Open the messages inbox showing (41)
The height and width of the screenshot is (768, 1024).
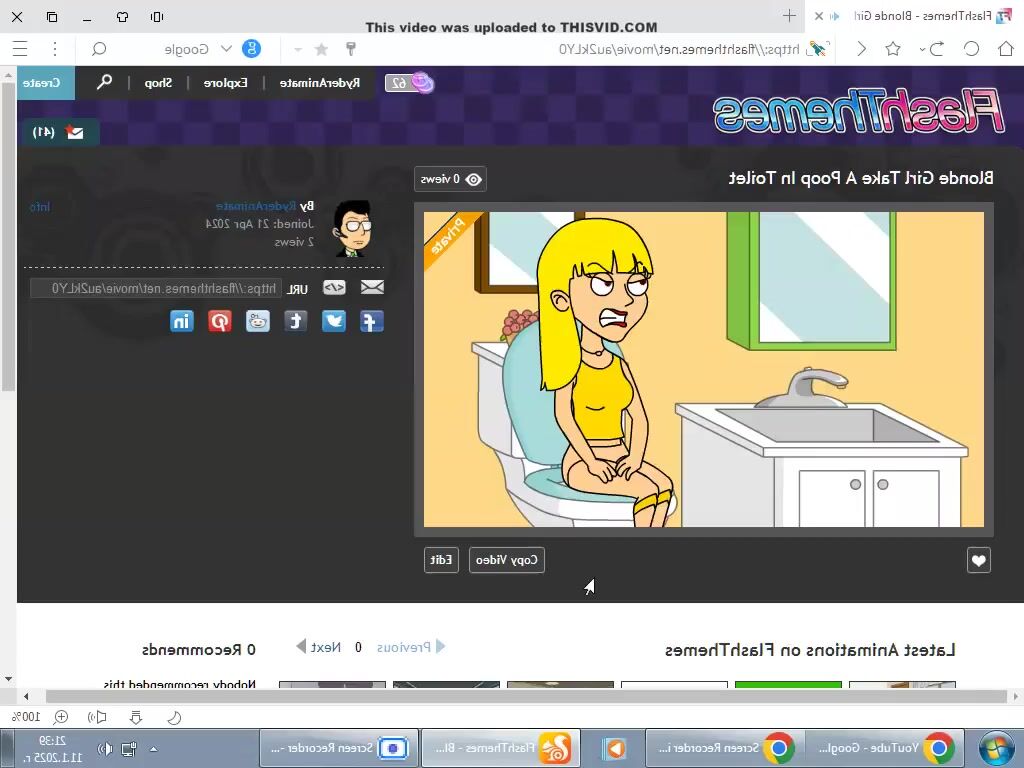tap(59, 132)
